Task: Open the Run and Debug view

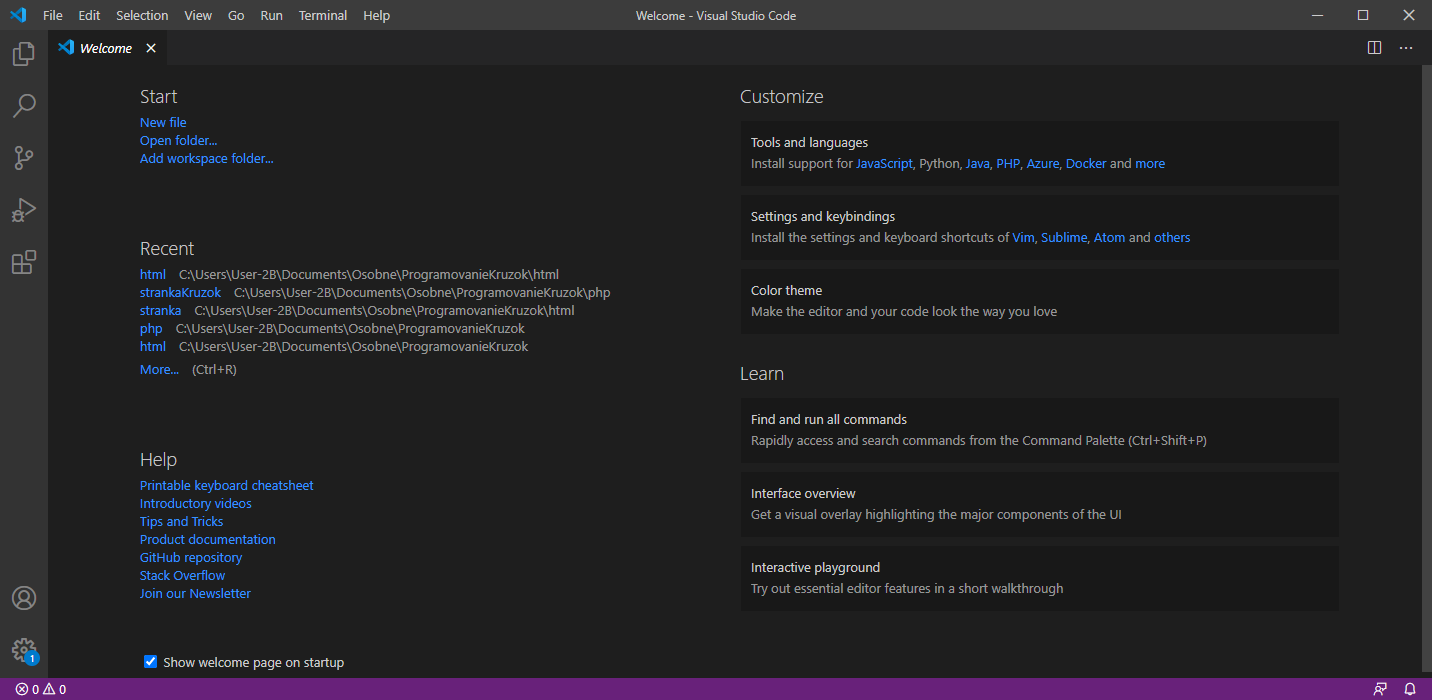Action: point(24,210)
